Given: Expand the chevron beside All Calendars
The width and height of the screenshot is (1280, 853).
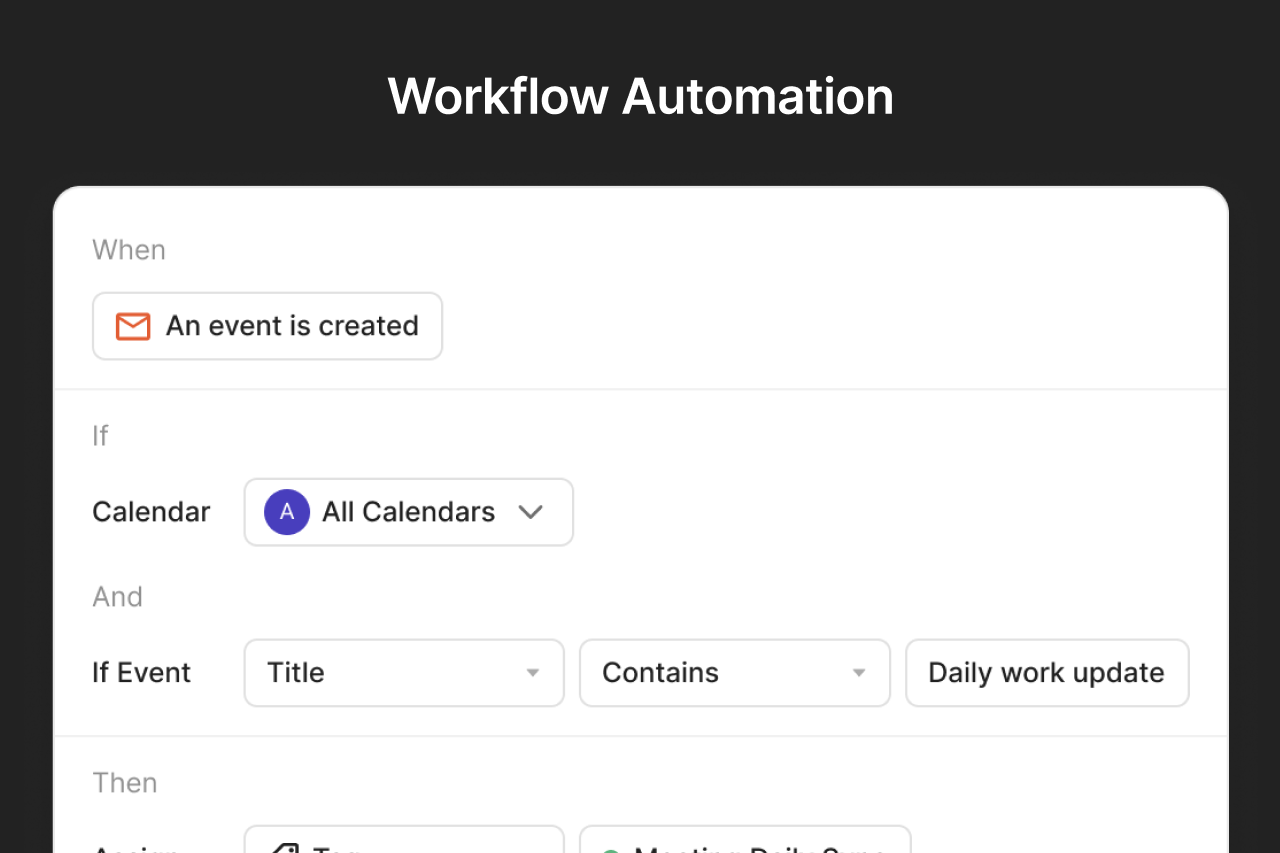Looking at the screenshot, I should [531, 512].
